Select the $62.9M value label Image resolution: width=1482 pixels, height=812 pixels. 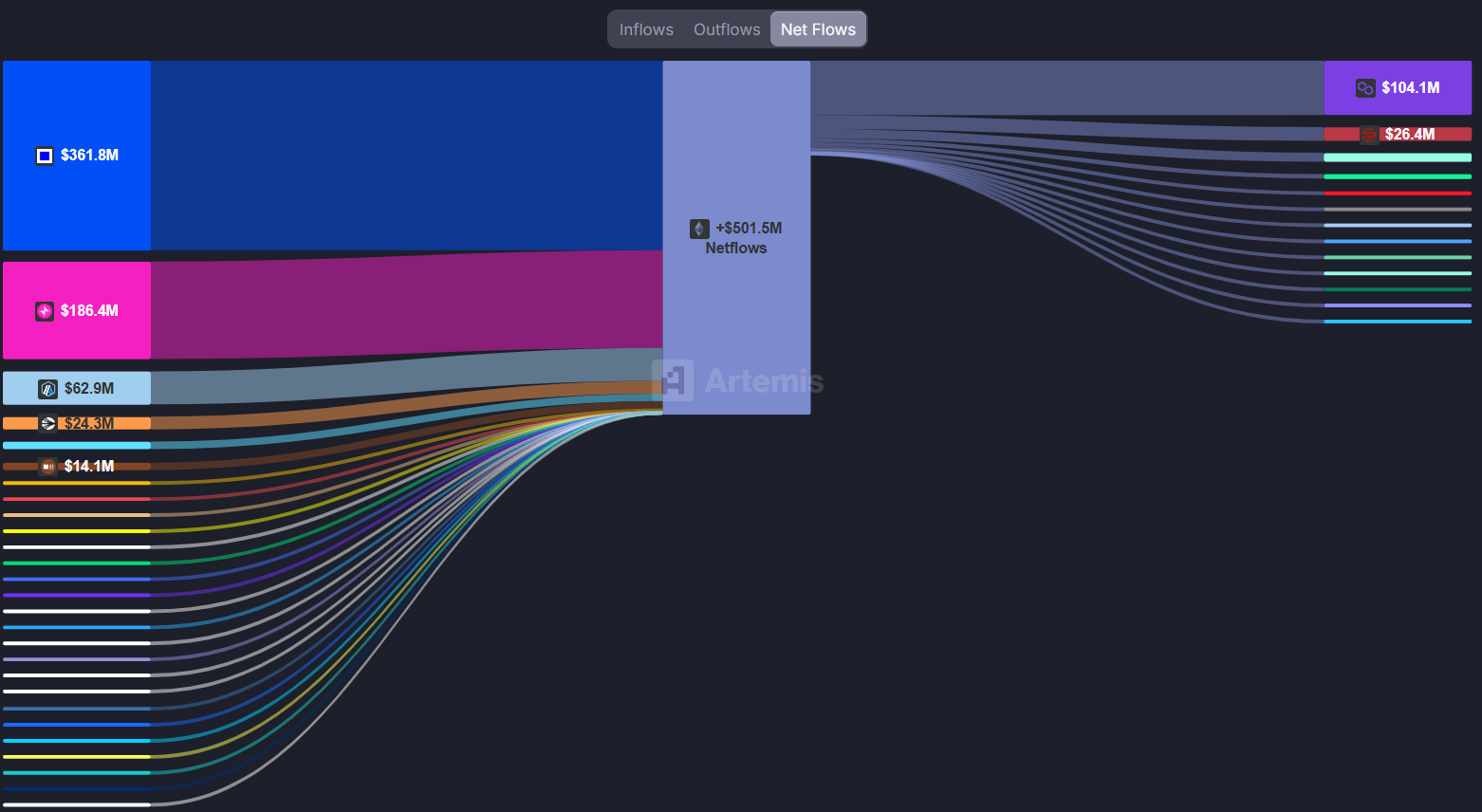point(89,389)
